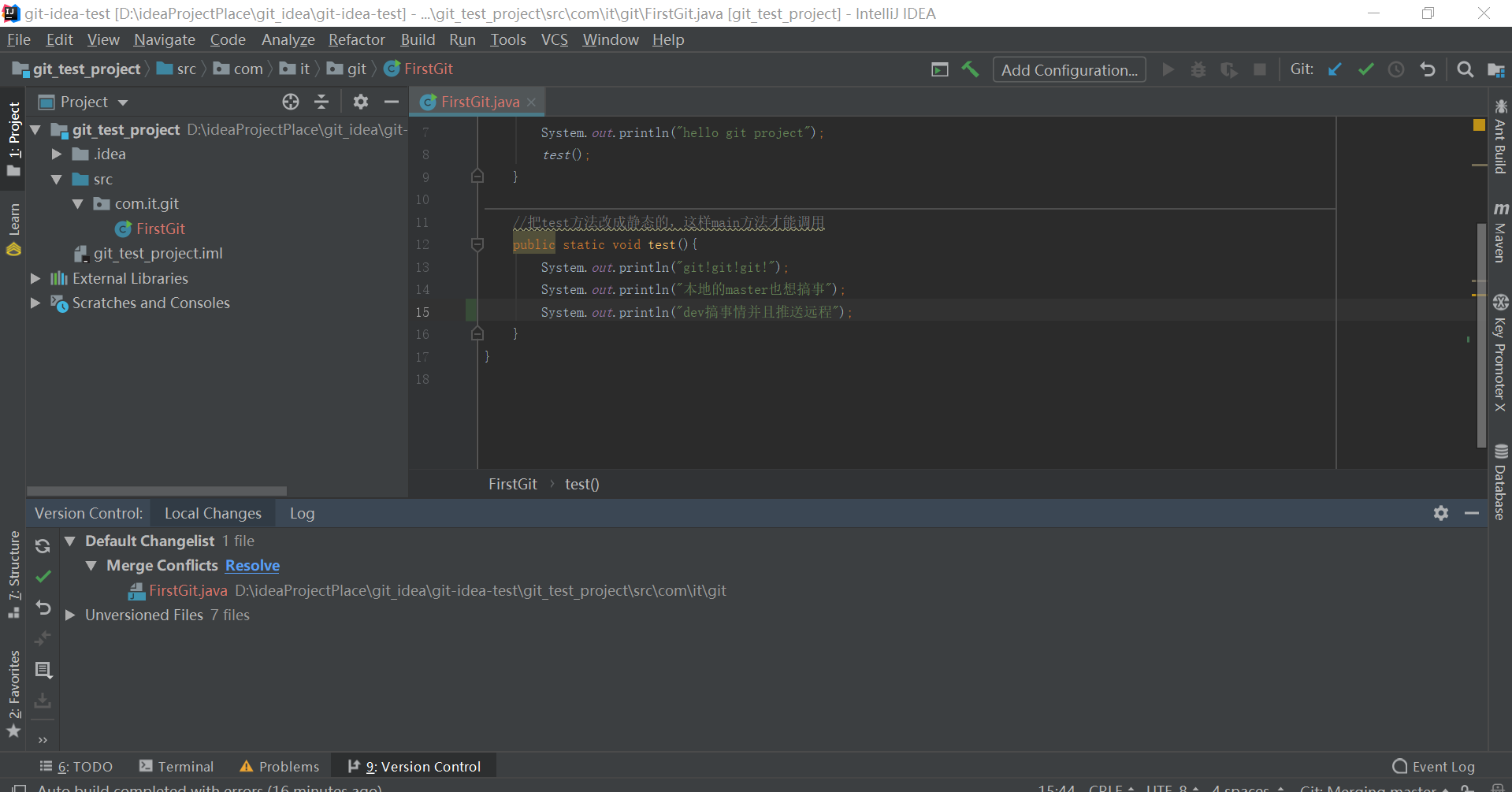Image resolution: width=1512 pixels, height=792 pixels.
Task: Toggle the Structure tool window
Action: point(13,574)
